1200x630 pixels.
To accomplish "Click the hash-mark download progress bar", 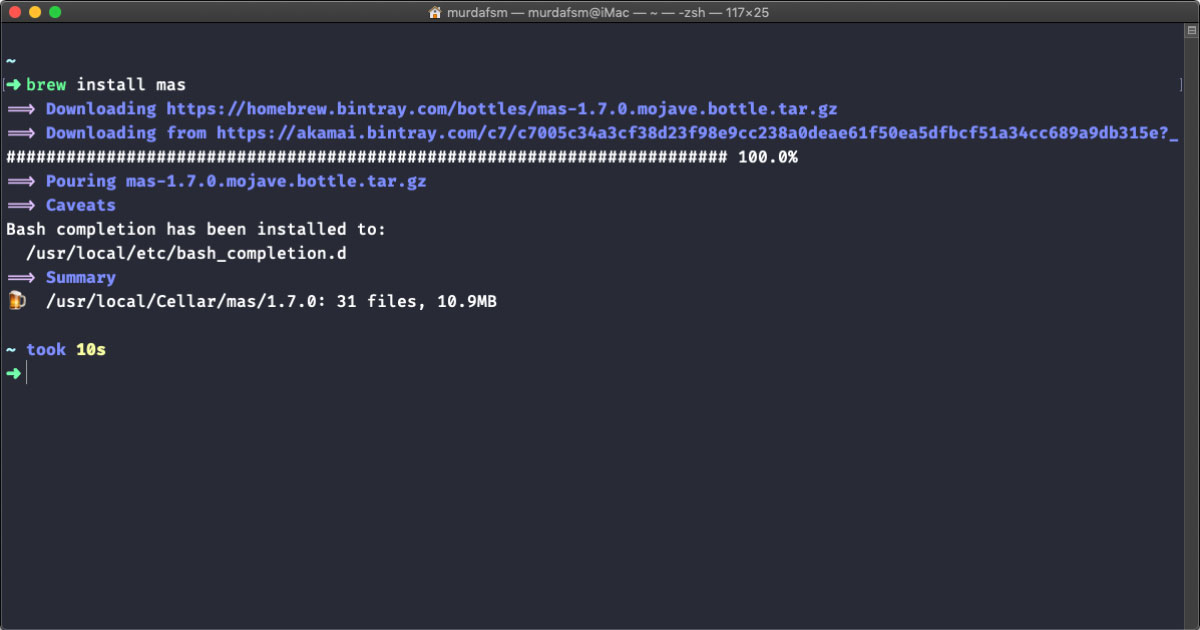I will click(x=367, y=157).
